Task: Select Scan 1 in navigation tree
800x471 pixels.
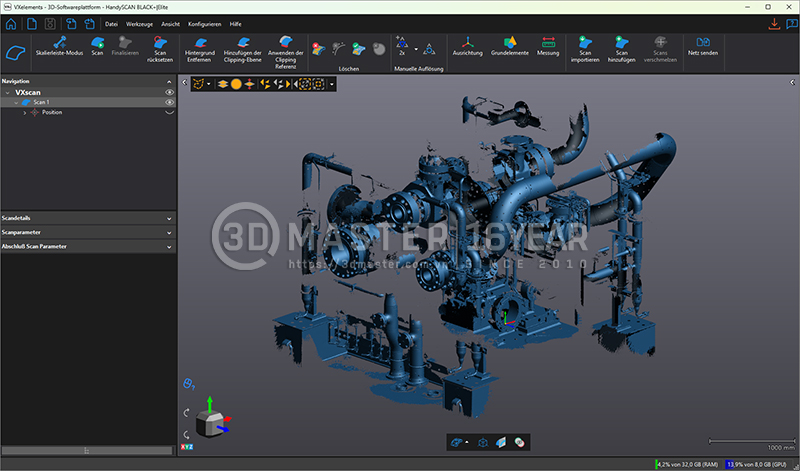Action: 88,102
